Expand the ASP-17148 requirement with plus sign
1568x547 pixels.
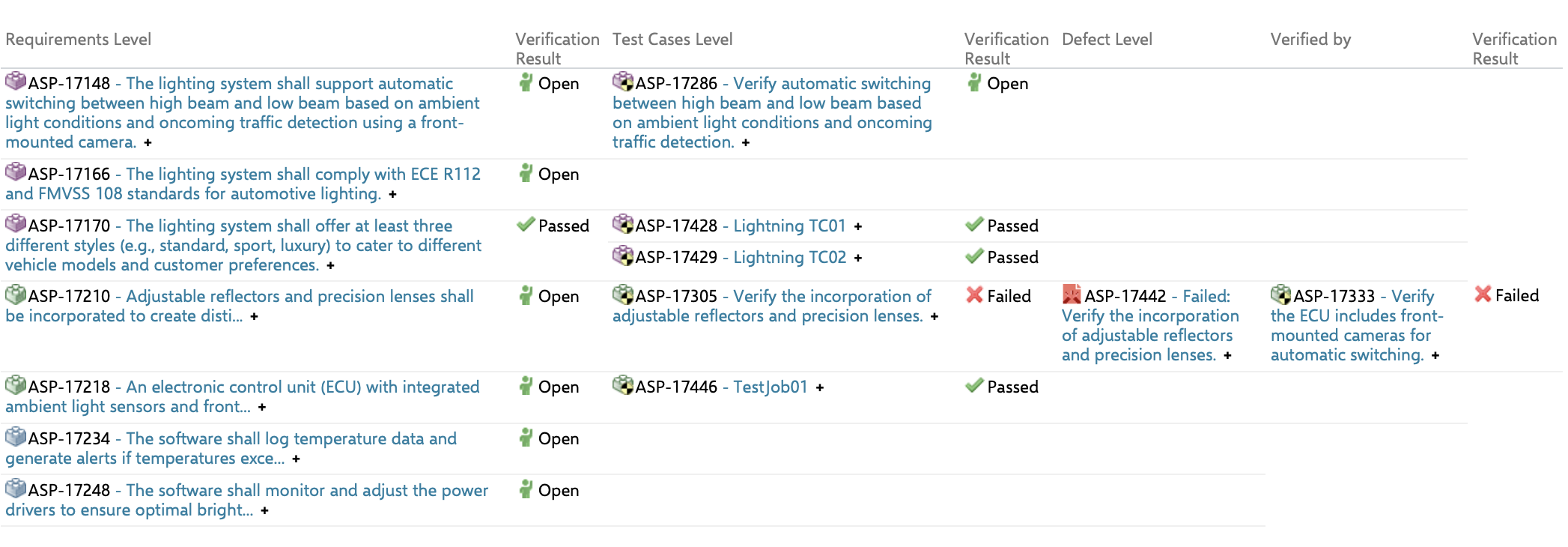(148, 142)
